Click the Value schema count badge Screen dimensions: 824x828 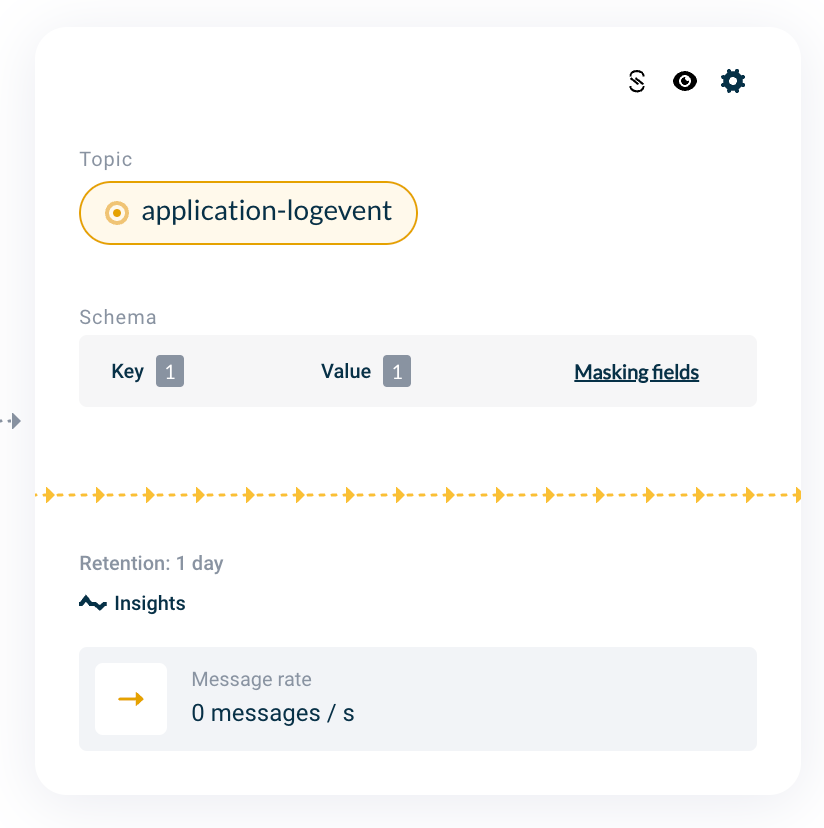397,371
